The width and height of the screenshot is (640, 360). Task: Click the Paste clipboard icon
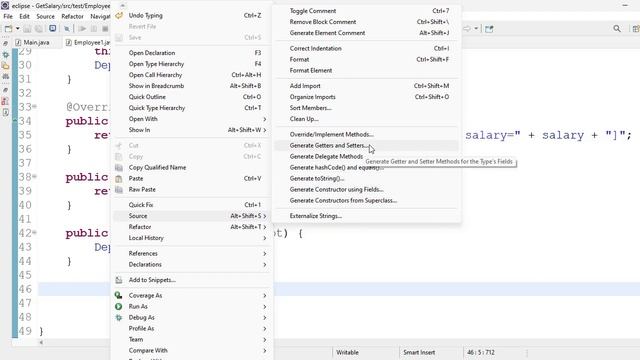[x=119, y=179]
